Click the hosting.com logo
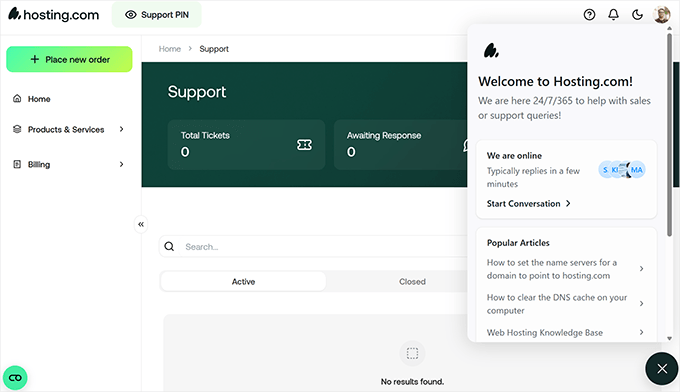 [54, 14]
